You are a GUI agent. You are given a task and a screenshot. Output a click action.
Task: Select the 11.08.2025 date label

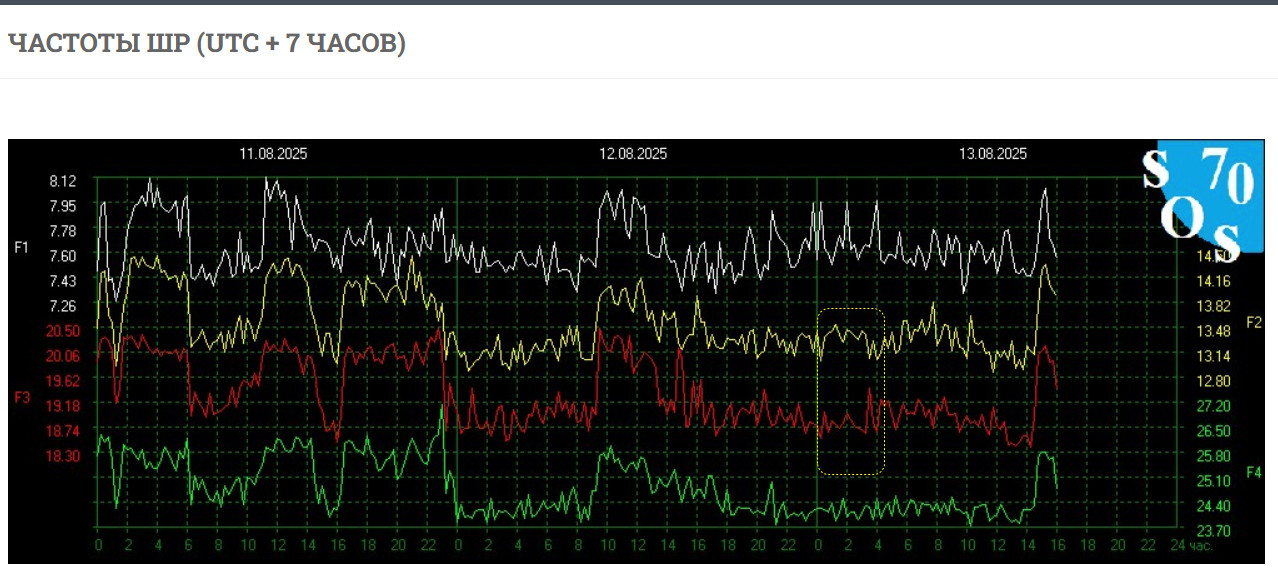point(273,154)
